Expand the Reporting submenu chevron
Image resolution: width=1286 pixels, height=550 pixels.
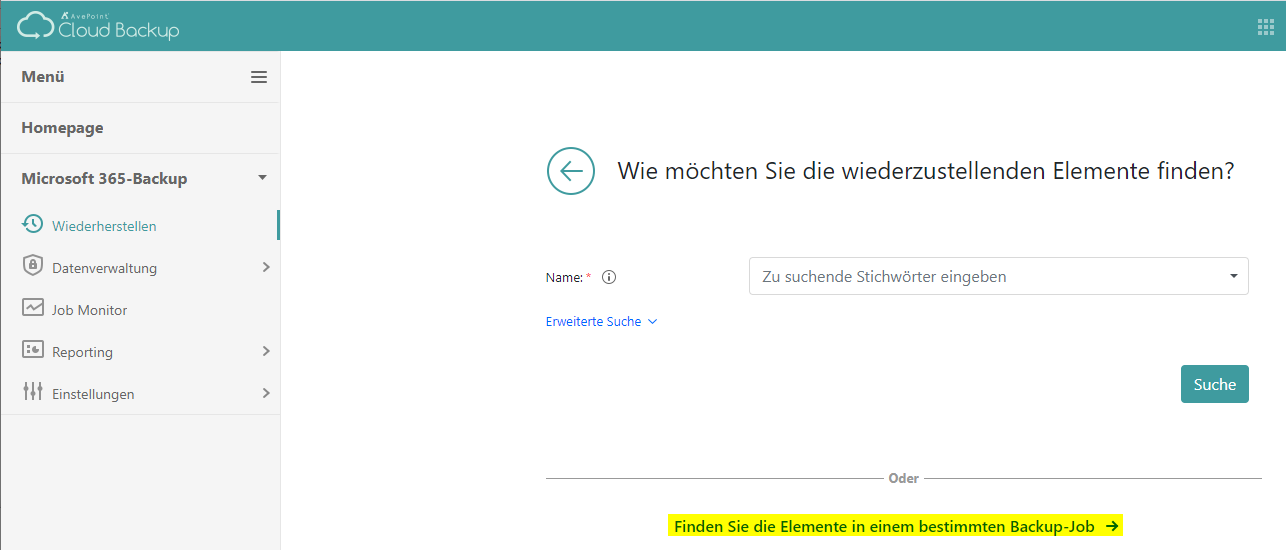click(266, 351)
